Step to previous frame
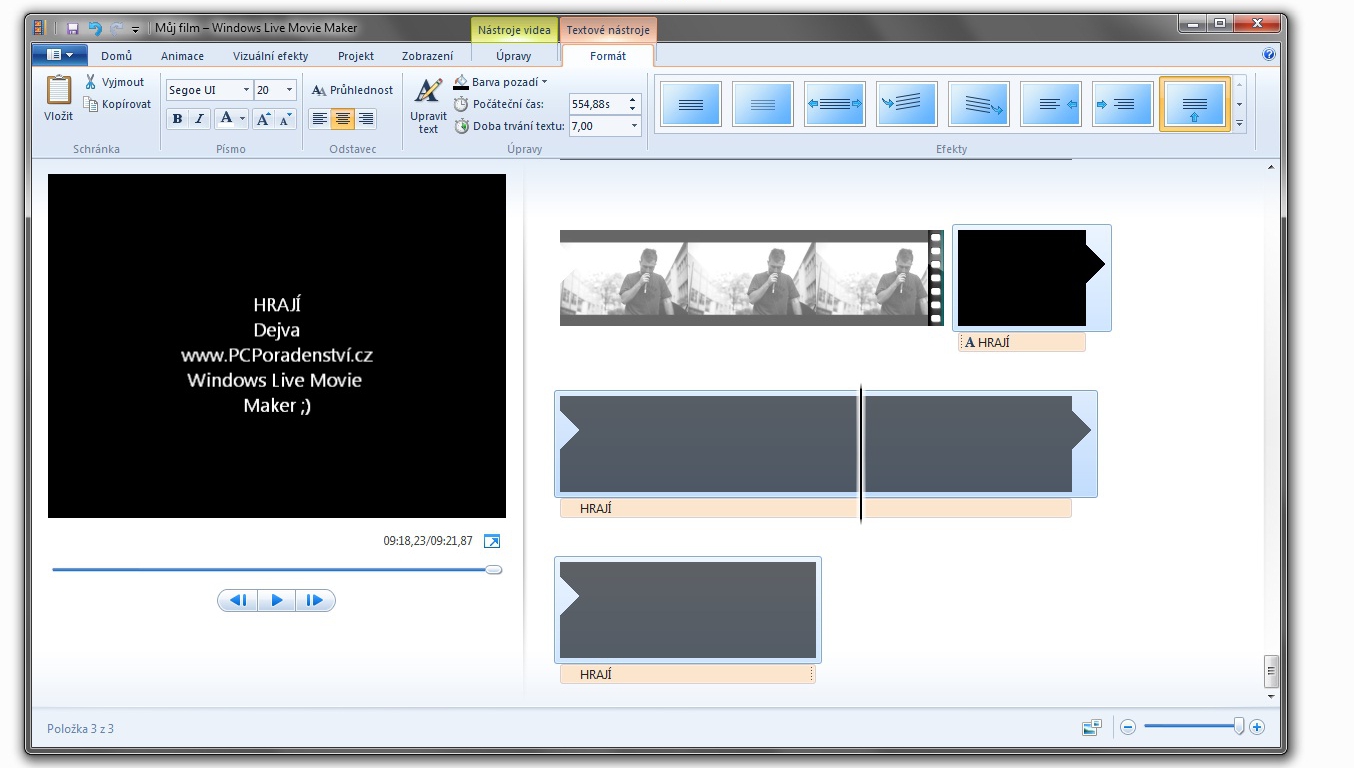The image size is (1354, 768). 238,600
